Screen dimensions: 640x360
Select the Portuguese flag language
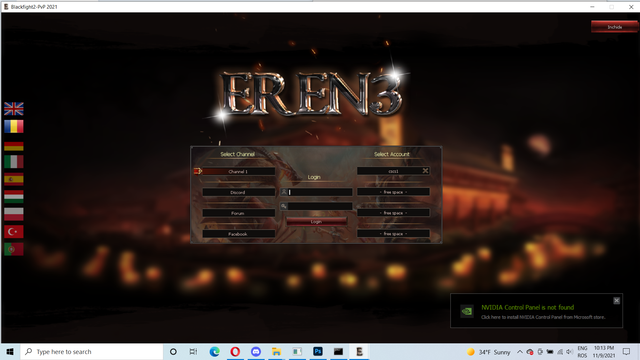(x=14, y=249)
